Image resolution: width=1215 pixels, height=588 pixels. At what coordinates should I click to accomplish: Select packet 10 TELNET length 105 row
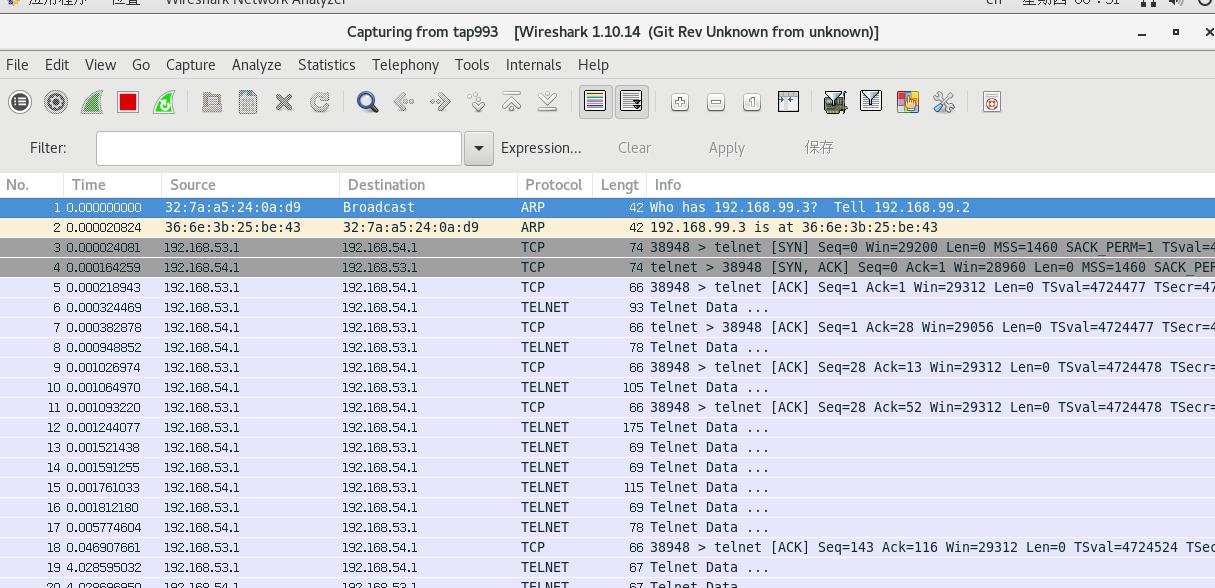click(607, 387)
